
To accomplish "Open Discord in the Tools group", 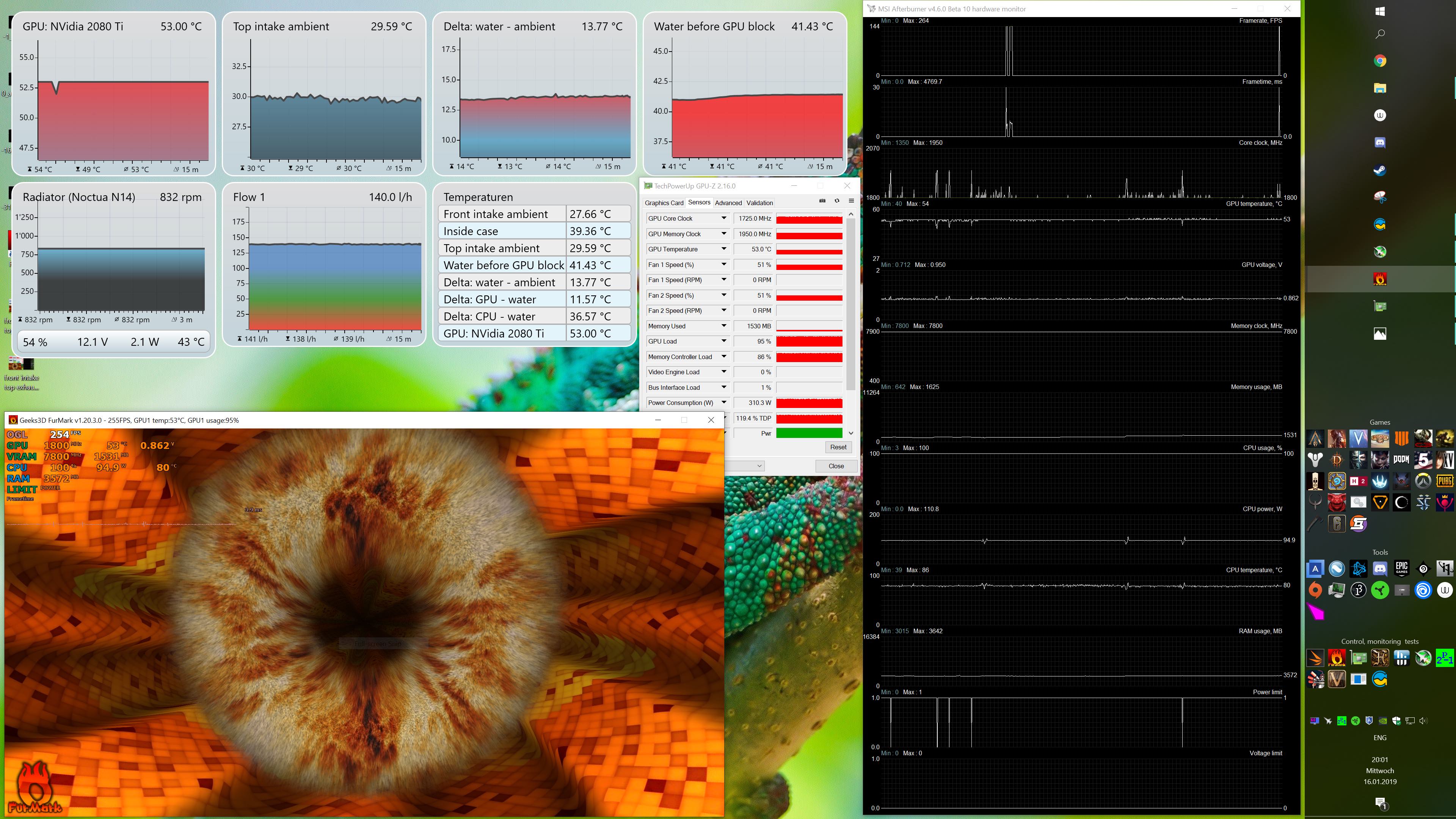I will pos(1380,569).
